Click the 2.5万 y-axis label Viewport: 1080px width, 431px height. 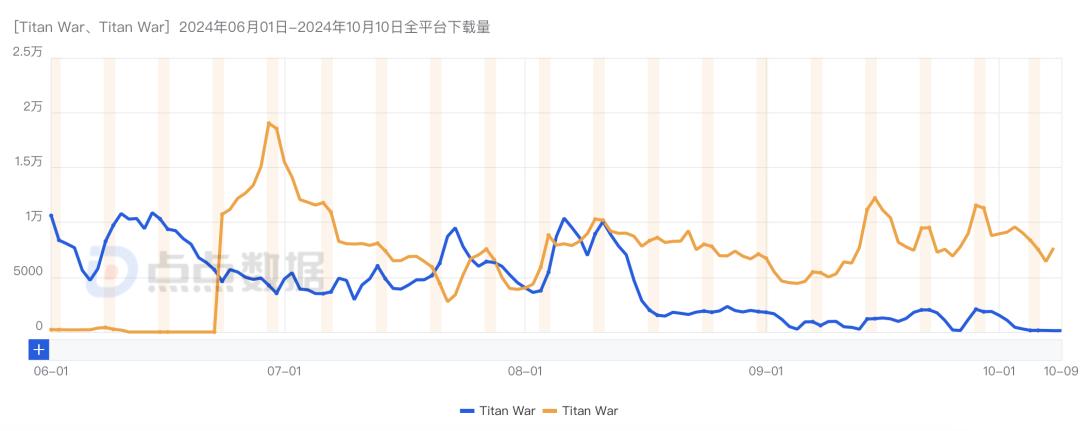27,52
